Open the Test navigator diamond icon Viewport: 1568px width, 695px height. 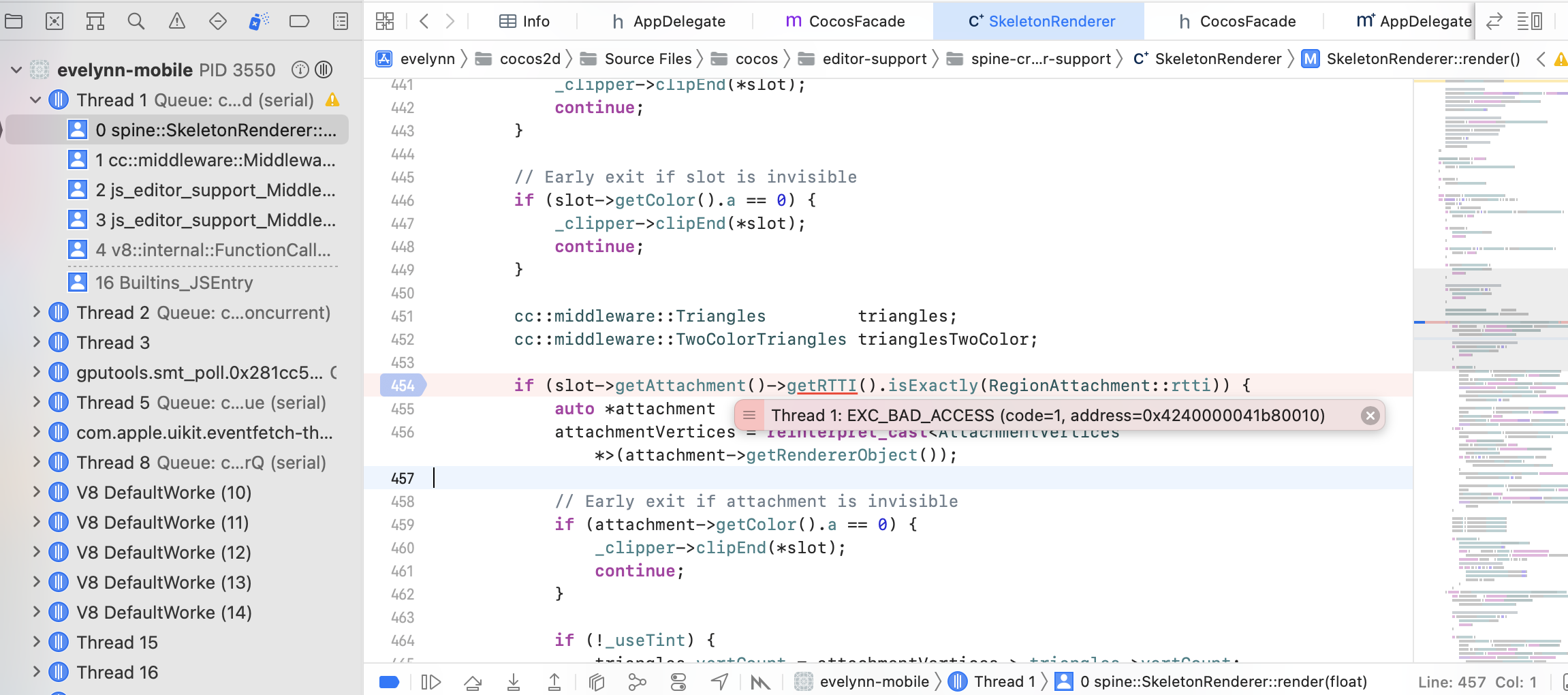point(218,21)
